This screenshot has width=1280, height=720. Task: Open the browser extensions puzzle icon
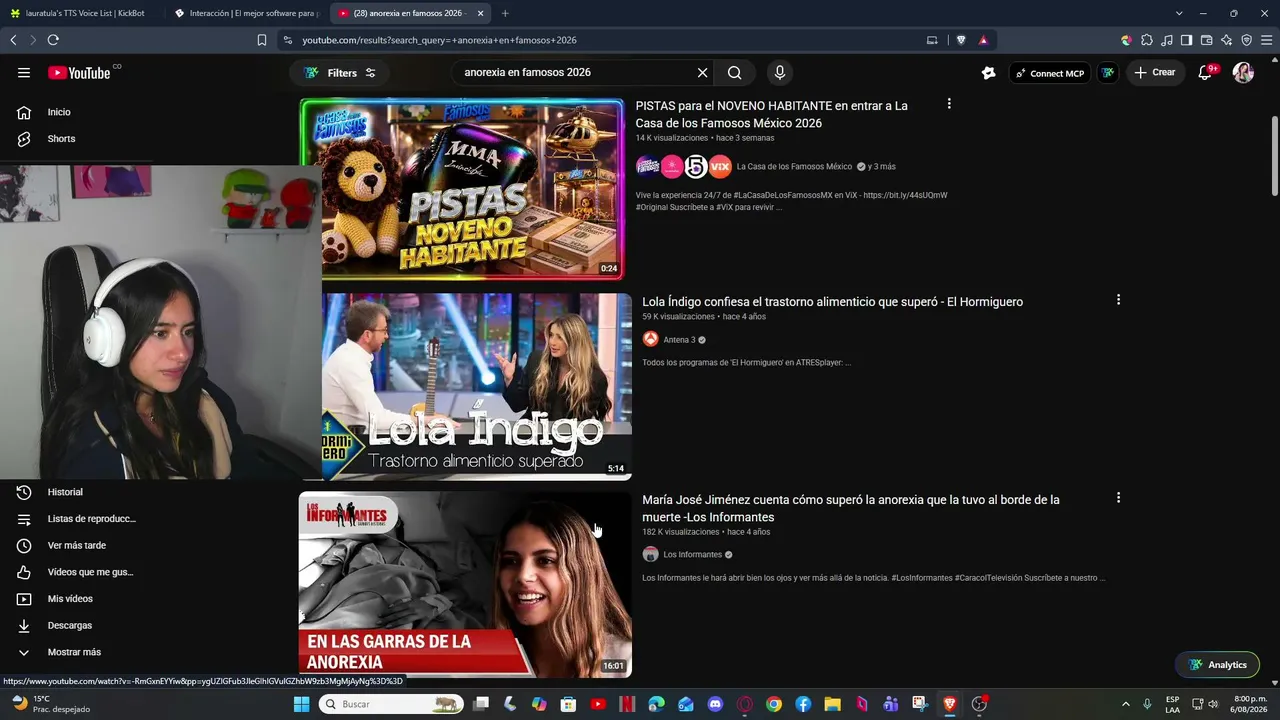pyautogui.click(x=1146, y=40)
